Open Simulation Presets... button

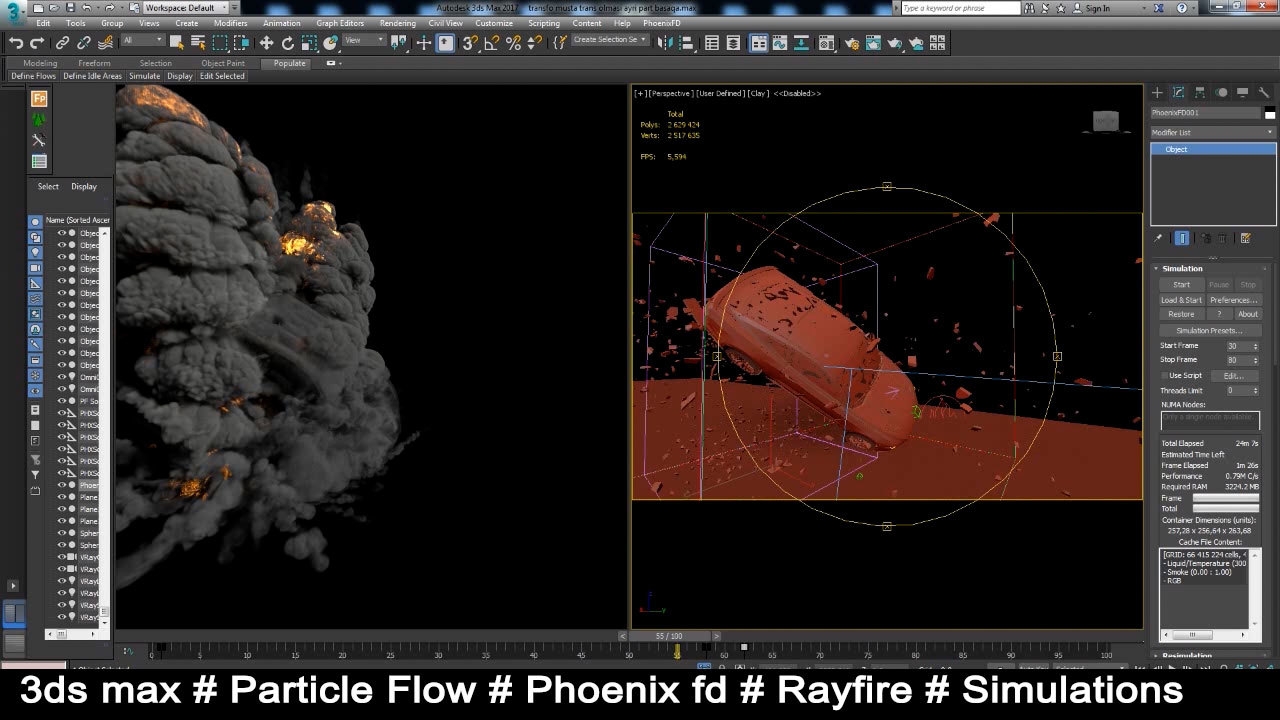click(1210, 330)
